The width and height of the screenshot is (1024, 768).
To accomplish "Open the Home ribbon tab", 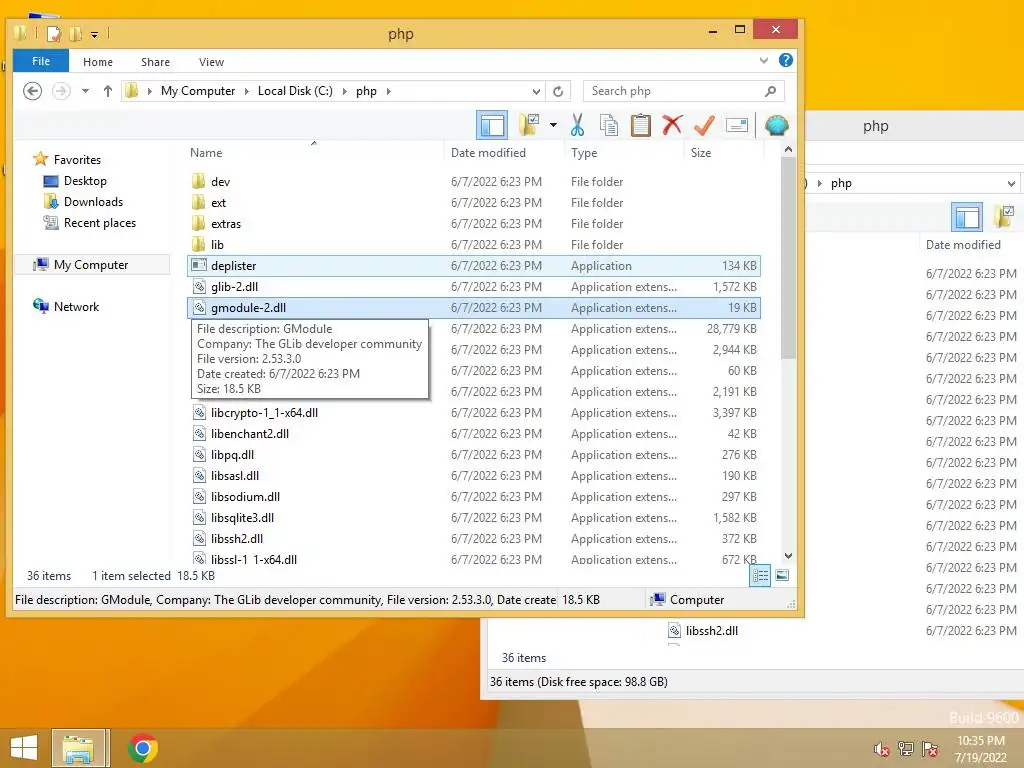I will coord(98,62).
